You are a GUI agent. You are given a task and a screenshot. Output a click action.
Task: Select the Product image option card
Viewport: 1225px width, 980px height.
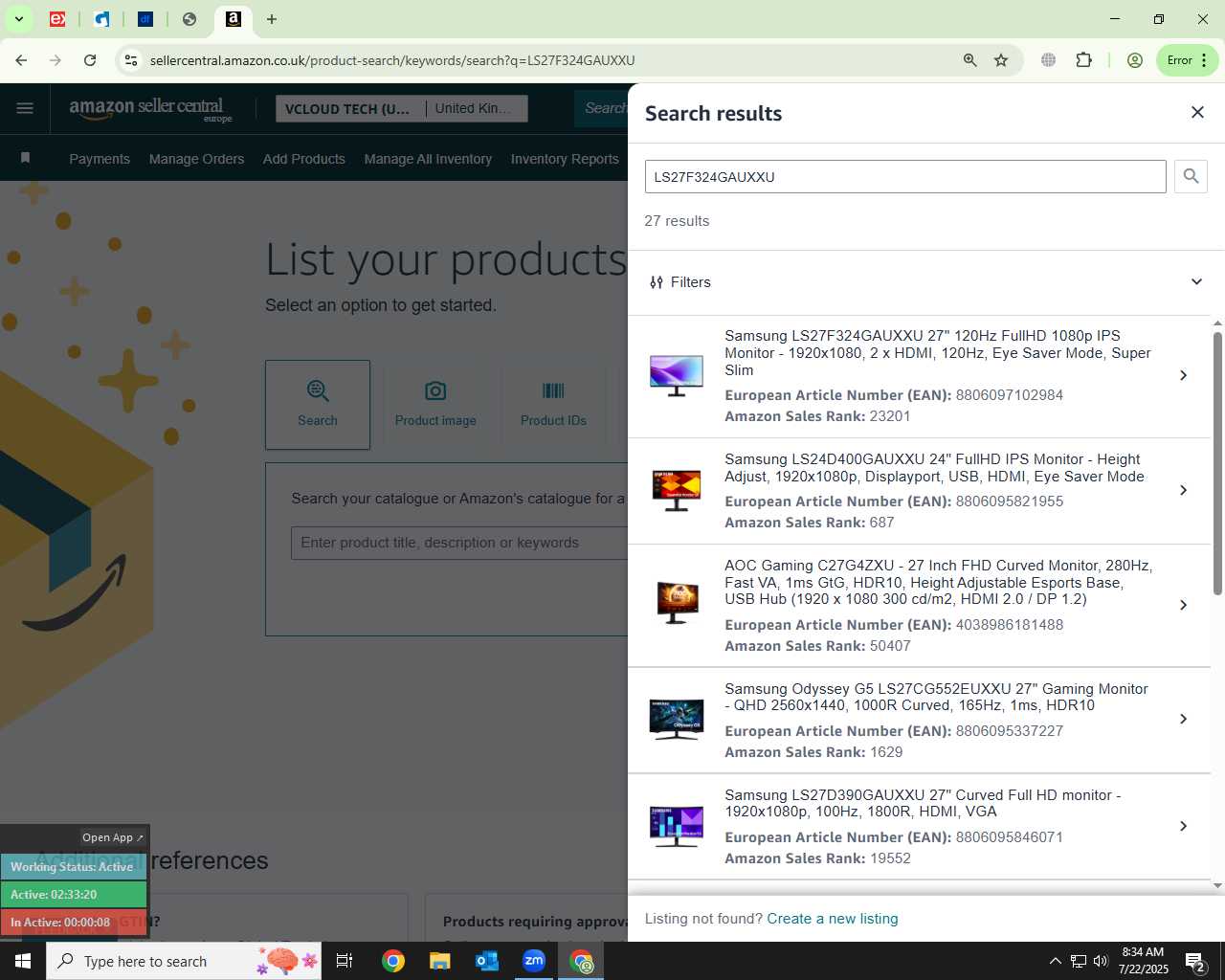[435, 405]
